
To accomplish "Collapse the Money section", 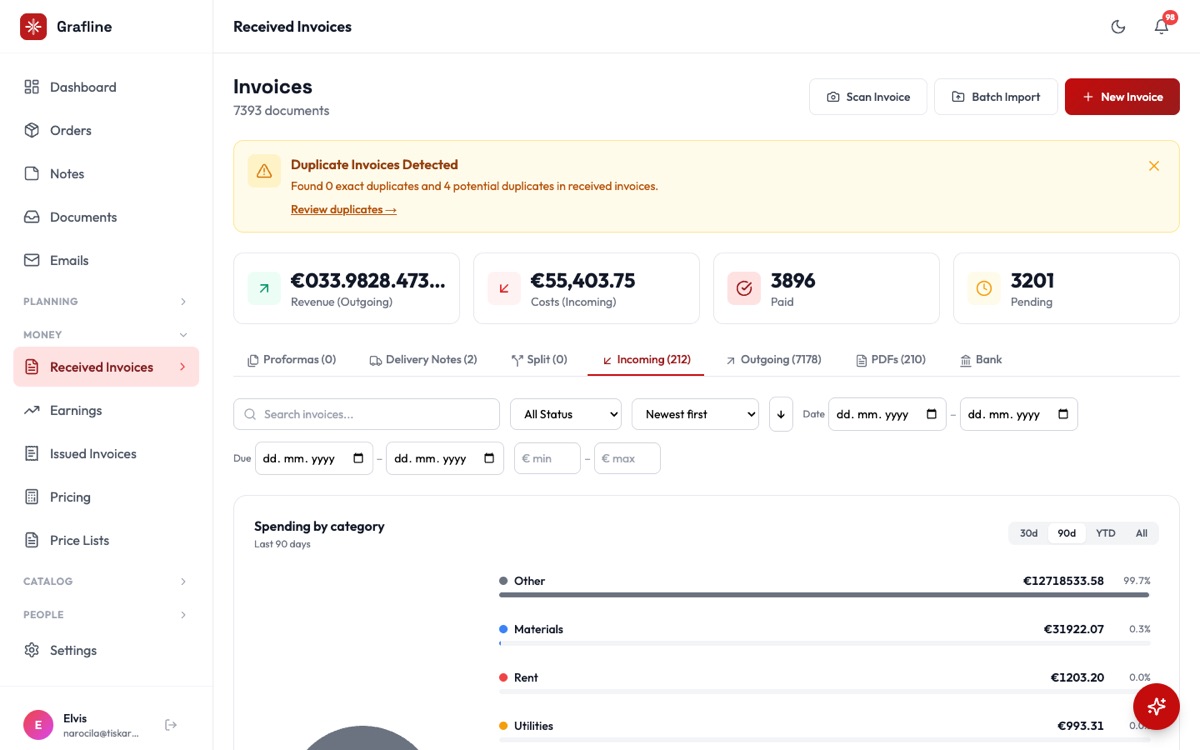I will 106,334.
